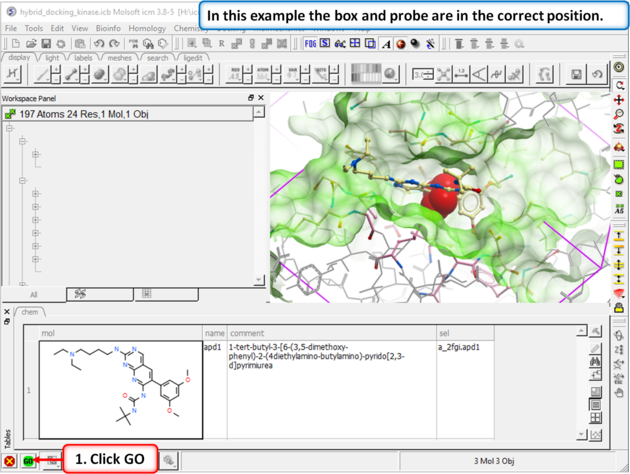Select the chem table tab
Screen dimensions: 630x474
[x=29, y=313]
